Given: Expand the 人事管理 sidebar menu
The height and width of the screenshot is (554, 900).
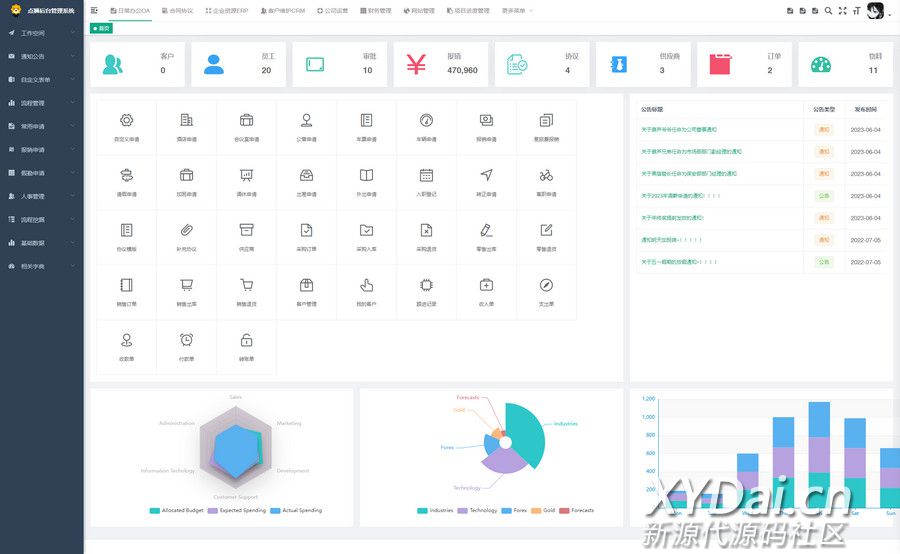Looking at the screenshot, I should [x=41, y=196].
